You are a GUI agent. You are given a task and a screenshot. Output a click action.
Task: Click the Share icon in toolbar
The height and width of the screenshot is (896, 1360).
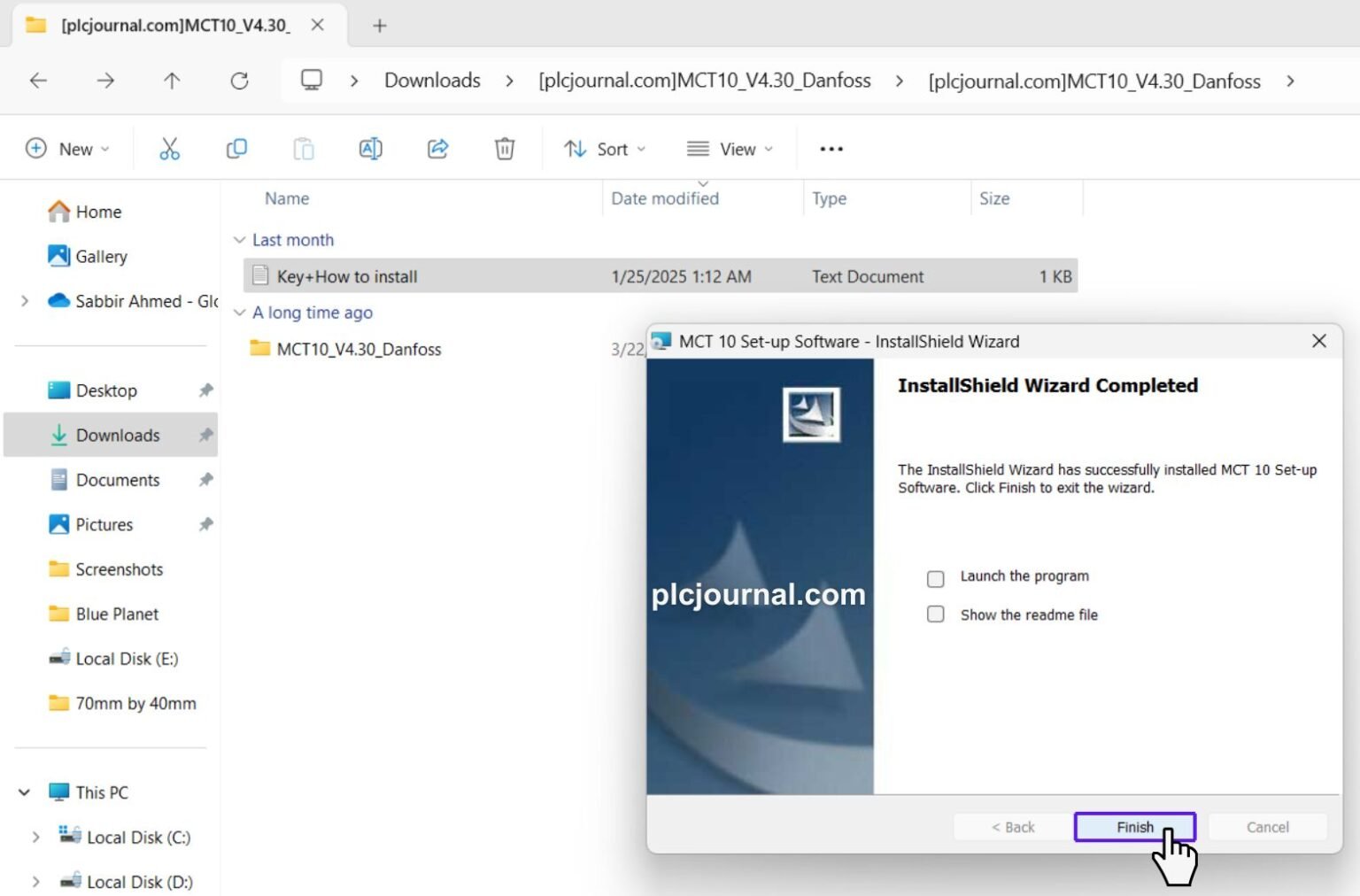pos(437,149)
